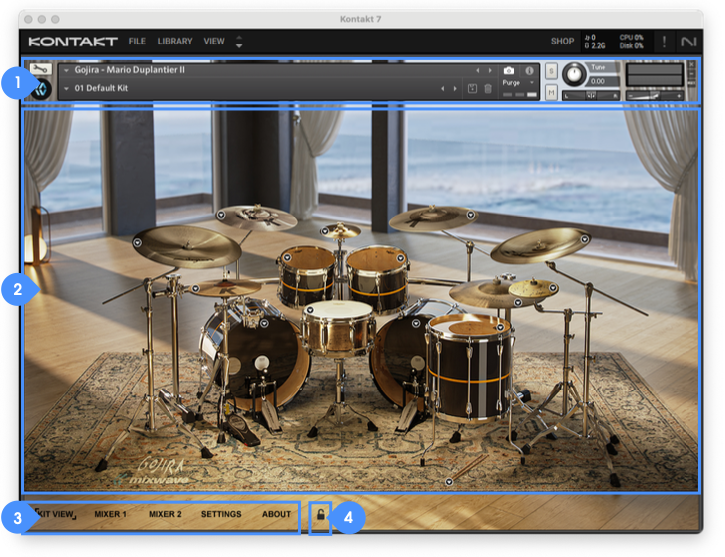Switch to the MIXER 1 tab
Screen dimensions: 725x557
click(110, 515)
